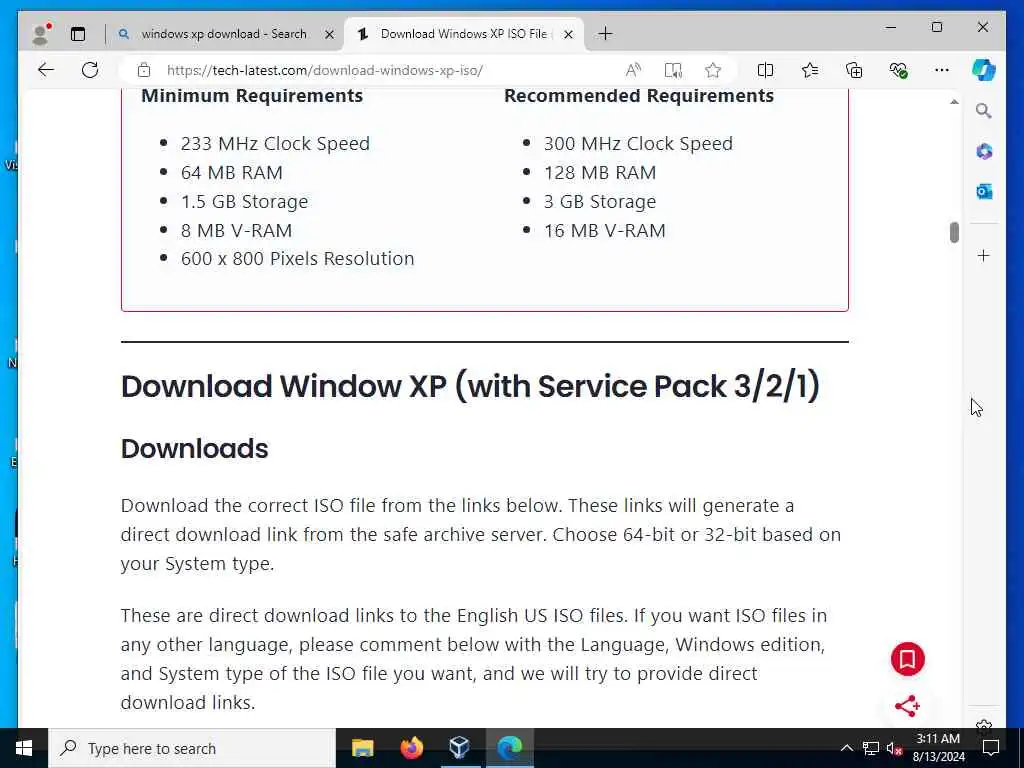Open the muted volume tray icon
The width and height of the screenshot is (1024, 768).
point(894,748)
